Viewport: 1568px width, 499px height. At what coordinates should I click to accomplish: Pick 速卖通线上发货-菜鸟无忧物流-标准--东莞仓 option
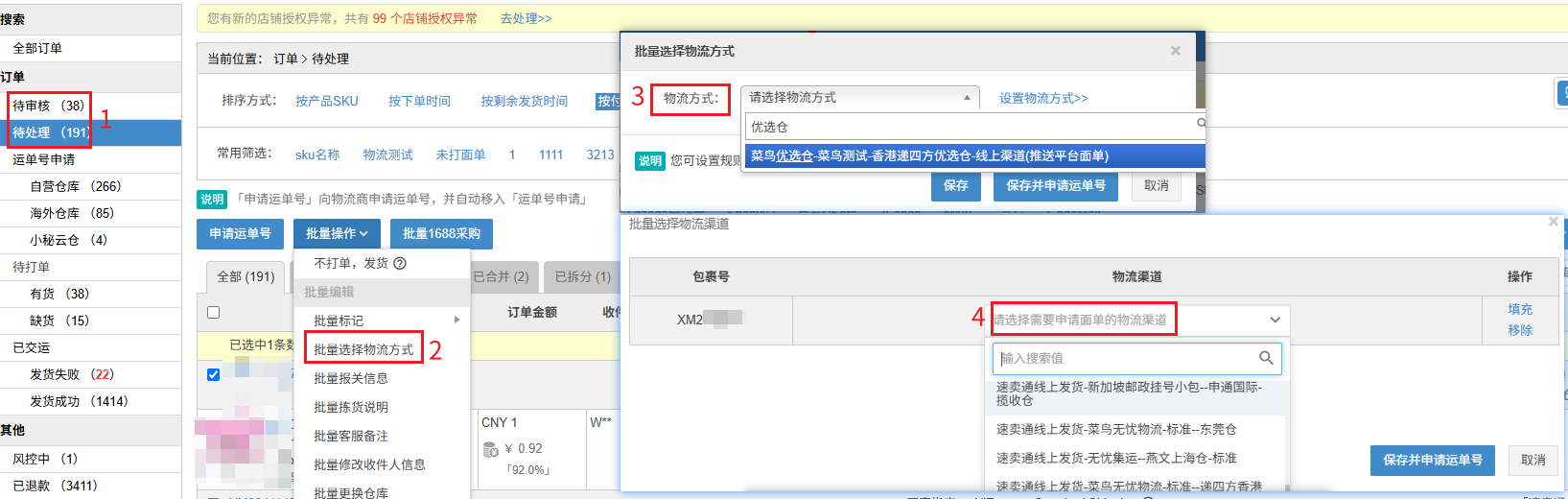tap(1135, 429)
